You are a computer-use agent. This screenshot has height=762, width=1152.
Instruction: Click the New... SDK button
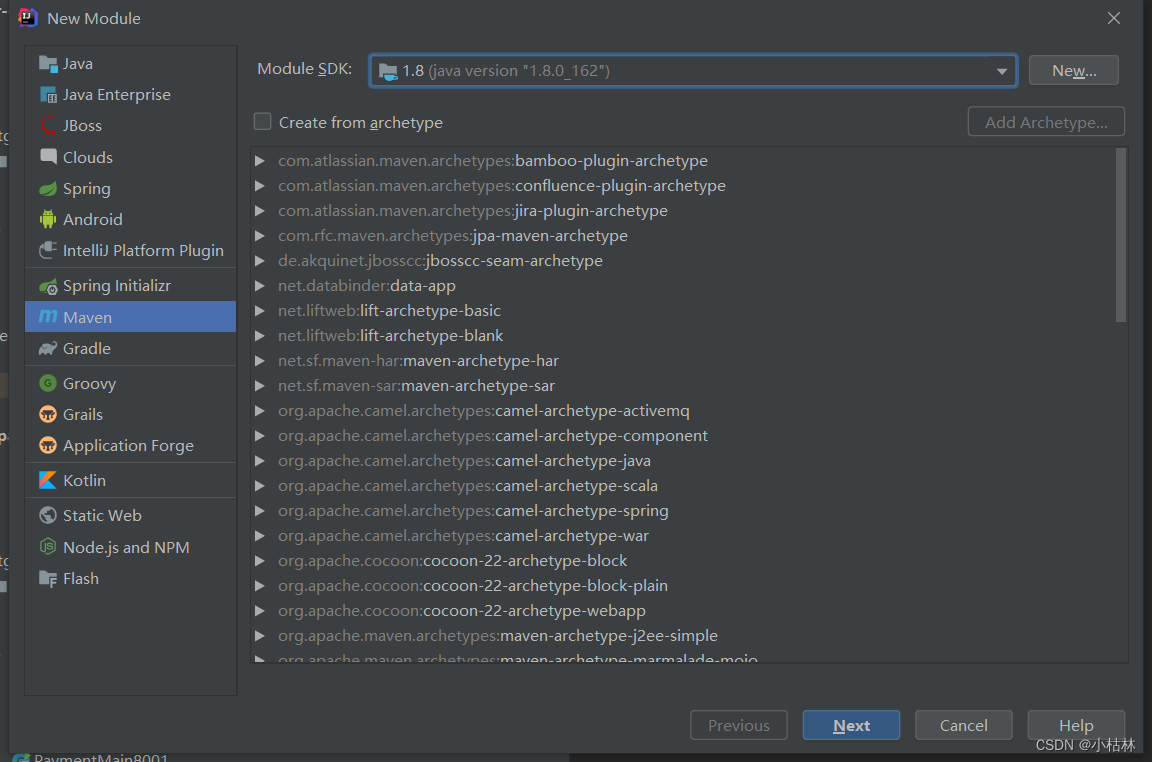tap(1073, 71)
